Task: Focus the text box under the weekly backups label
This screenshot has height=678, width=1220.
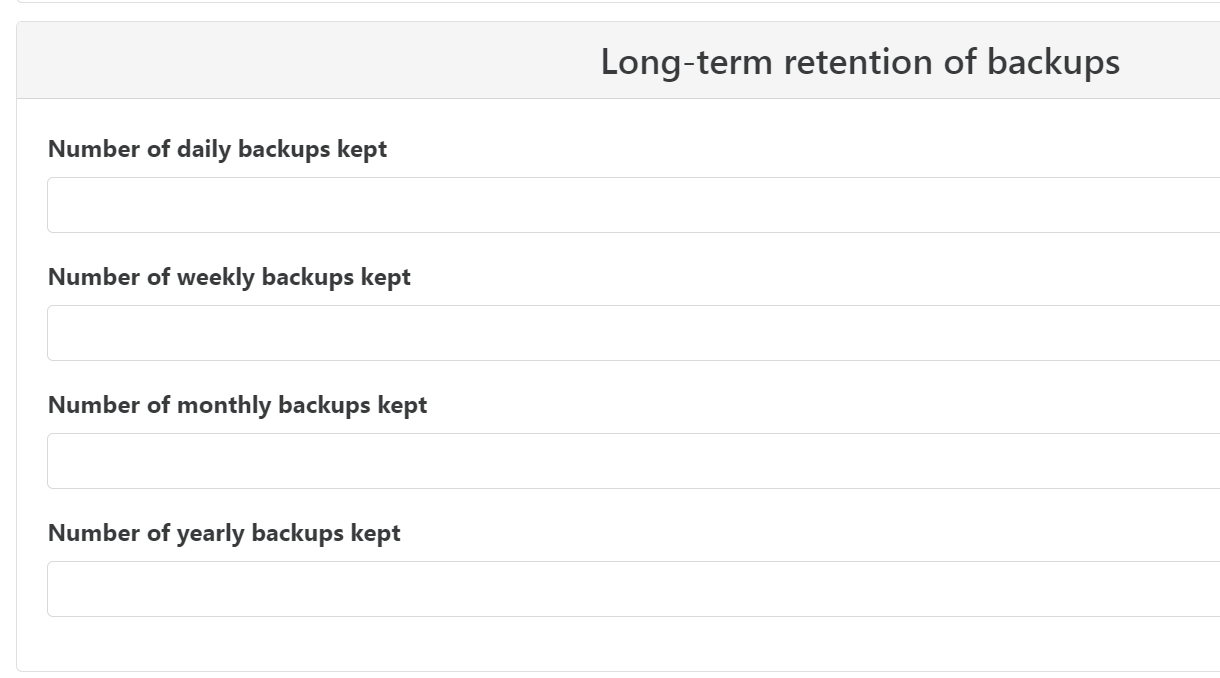Action: click(632, 333)
